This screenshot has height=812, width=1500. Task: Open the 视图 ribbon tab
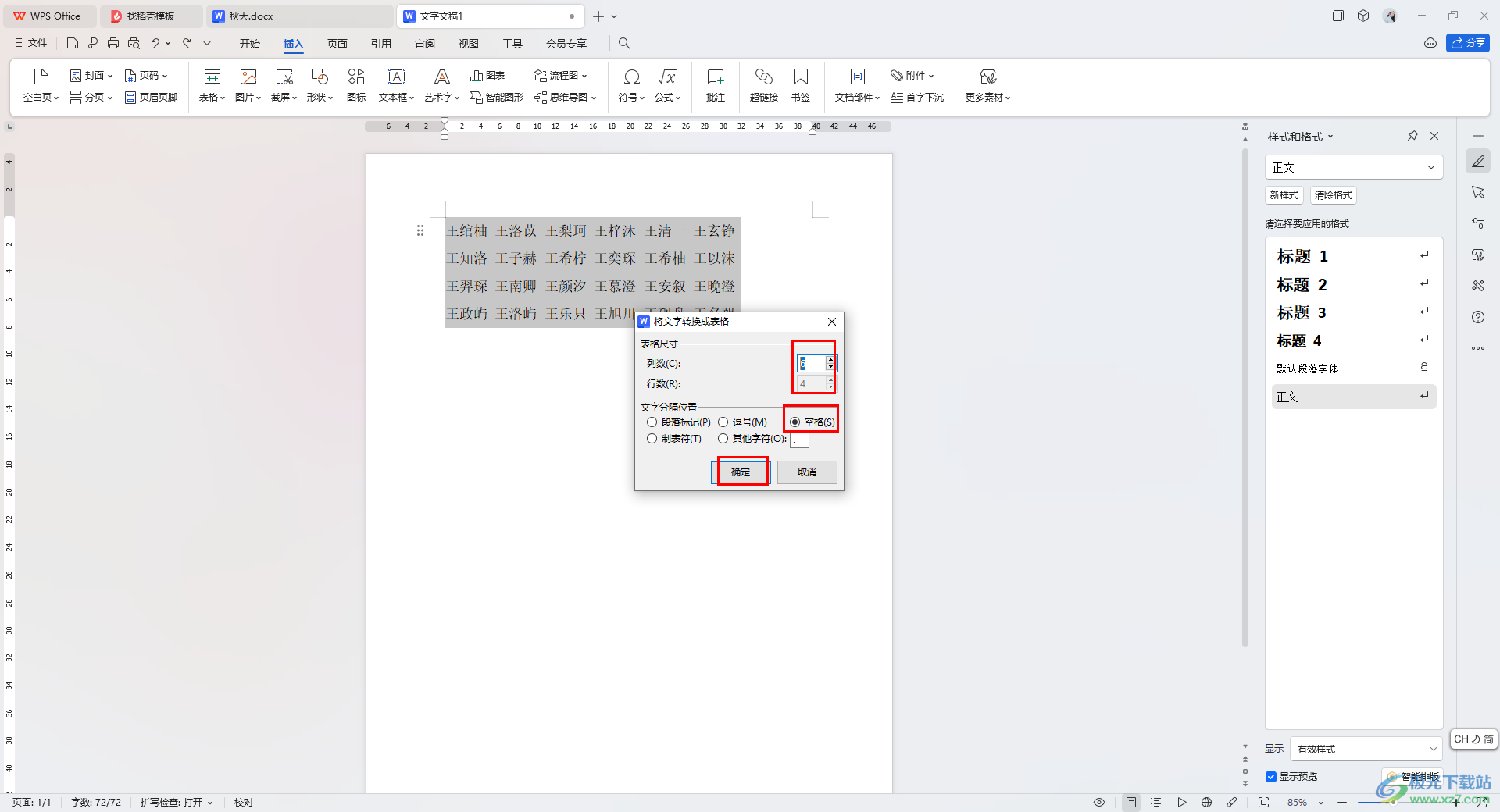(469, 44)
